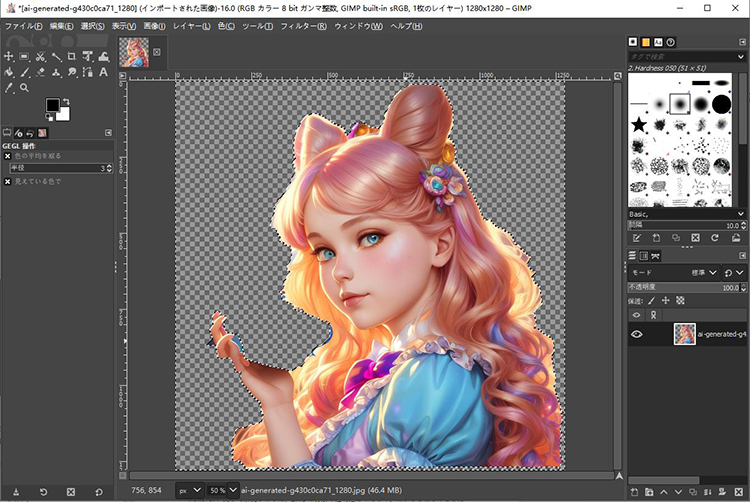
Task: Expand the px unit dropdown
Action: click(x=188, y=490)
